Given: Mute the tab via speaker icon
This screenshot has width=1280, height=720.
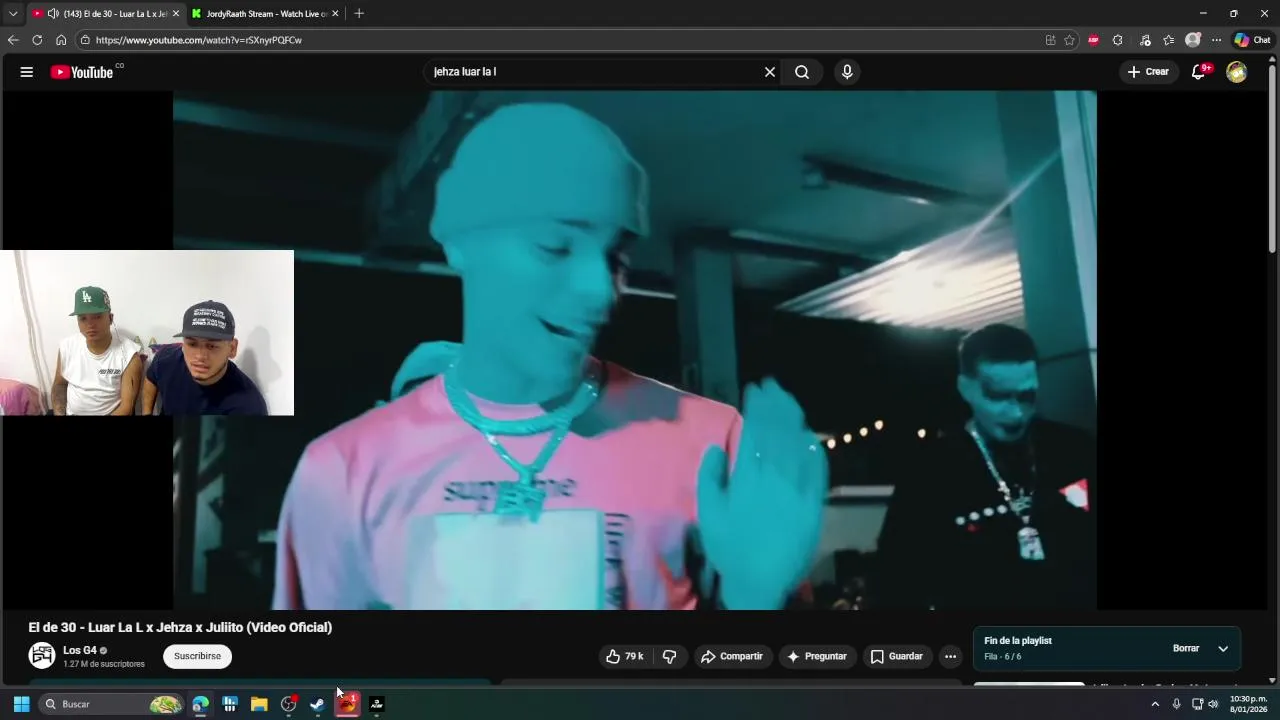Looking at the screenshot, I should (x=53, y=14).
